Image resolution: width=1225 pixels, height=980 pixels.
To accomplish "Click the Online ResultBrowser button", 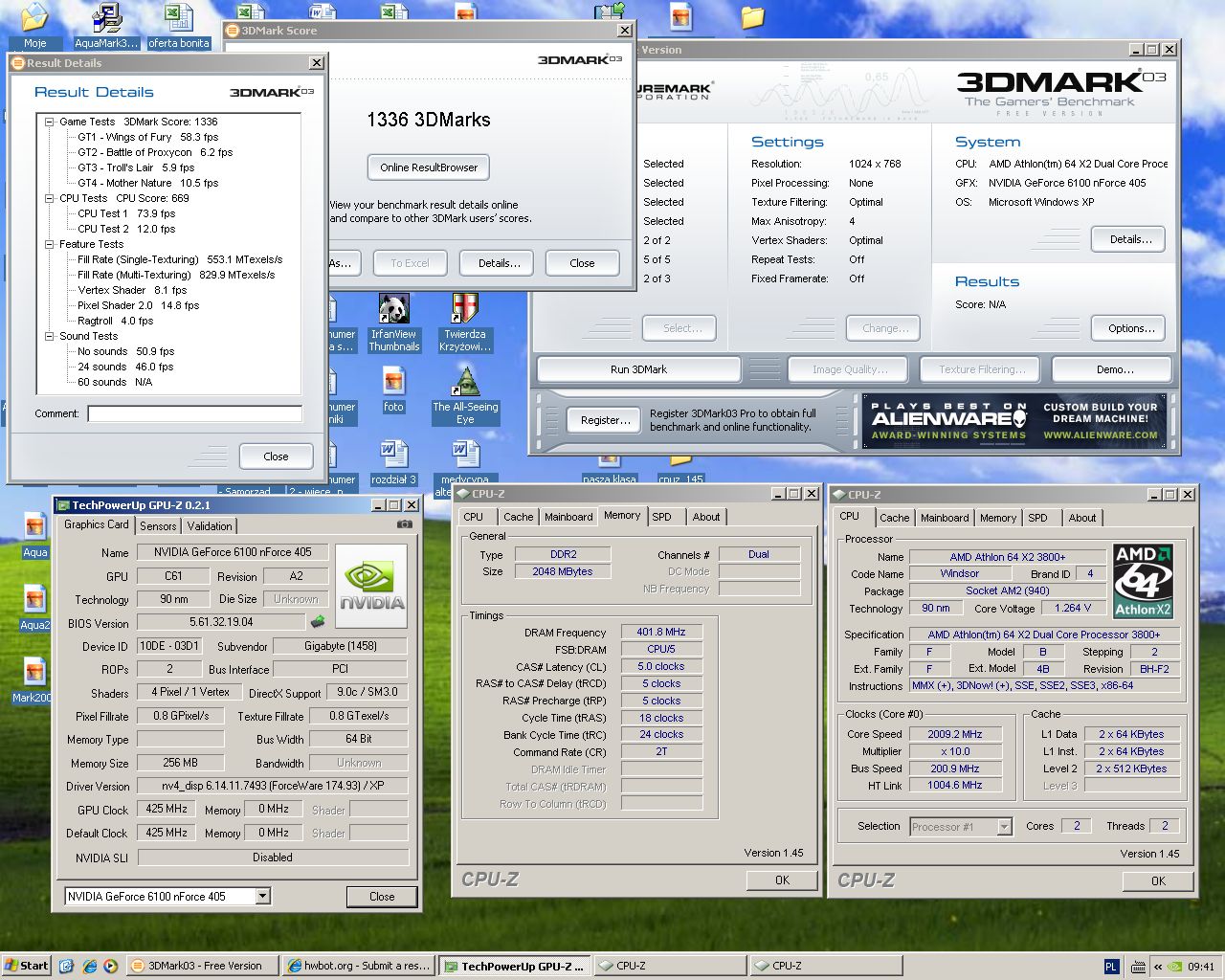I will click(429, 167).
